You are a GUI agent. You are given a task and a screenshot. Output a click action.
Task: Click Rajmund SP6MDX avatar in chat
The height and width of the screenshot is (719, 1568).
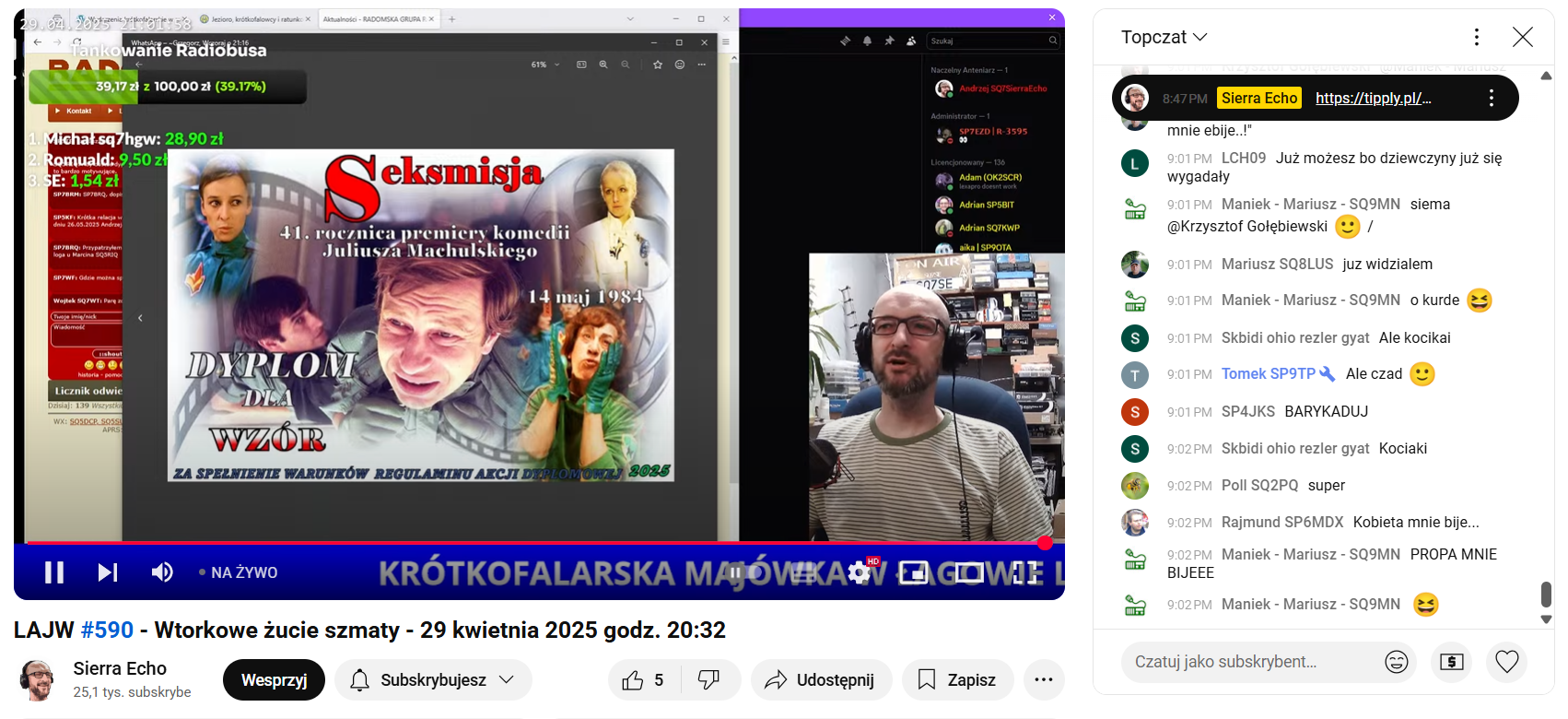pyautogui.click(x=1135, y=523)
